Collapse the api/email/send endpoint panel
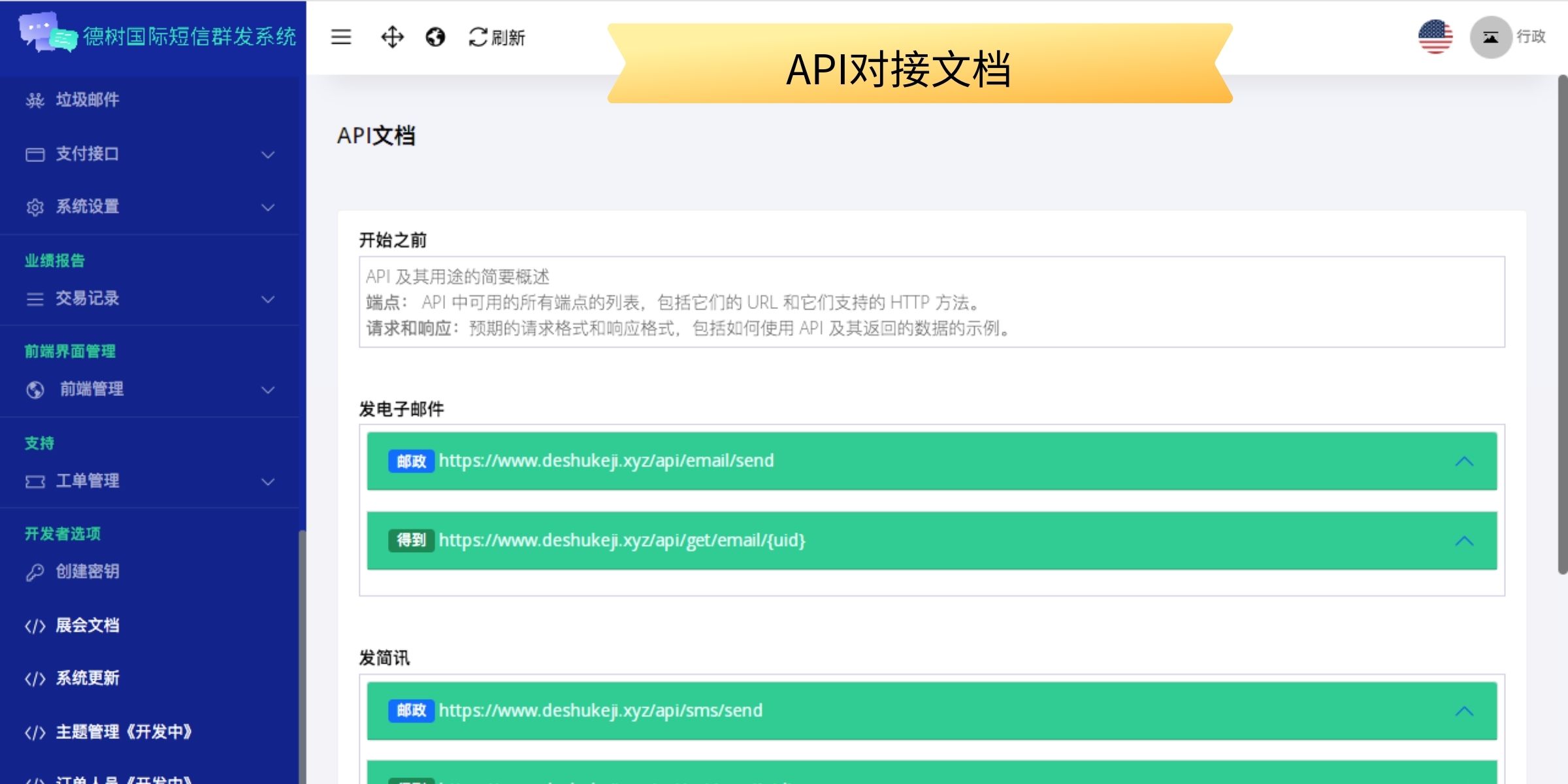Image resolution: width=1568 pixels, height=784 pixels. [x=1464, y=461]
